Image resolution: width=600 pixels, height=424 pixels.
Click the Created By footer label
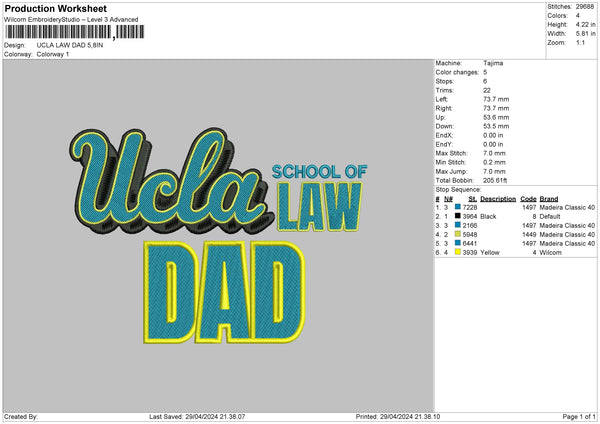coord(21,416)
